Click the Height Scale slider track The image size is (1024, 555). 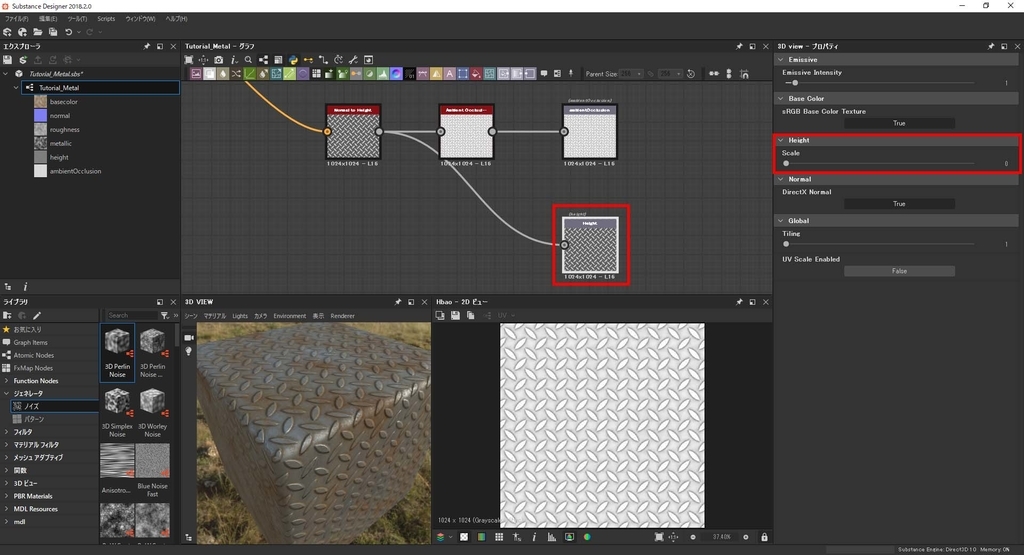[x=880, y=163]
